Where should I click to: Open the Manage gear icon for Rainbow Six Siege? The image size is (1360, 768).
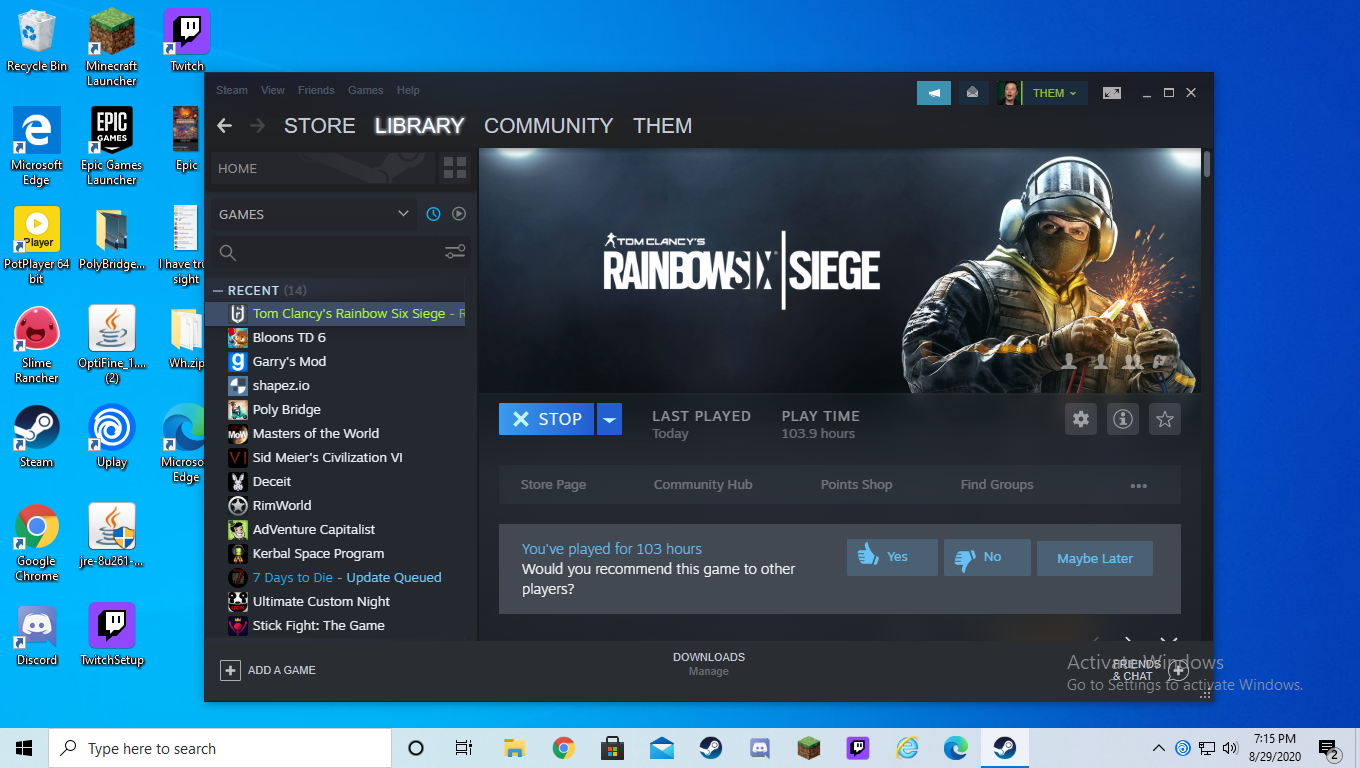pos(1081,419)
